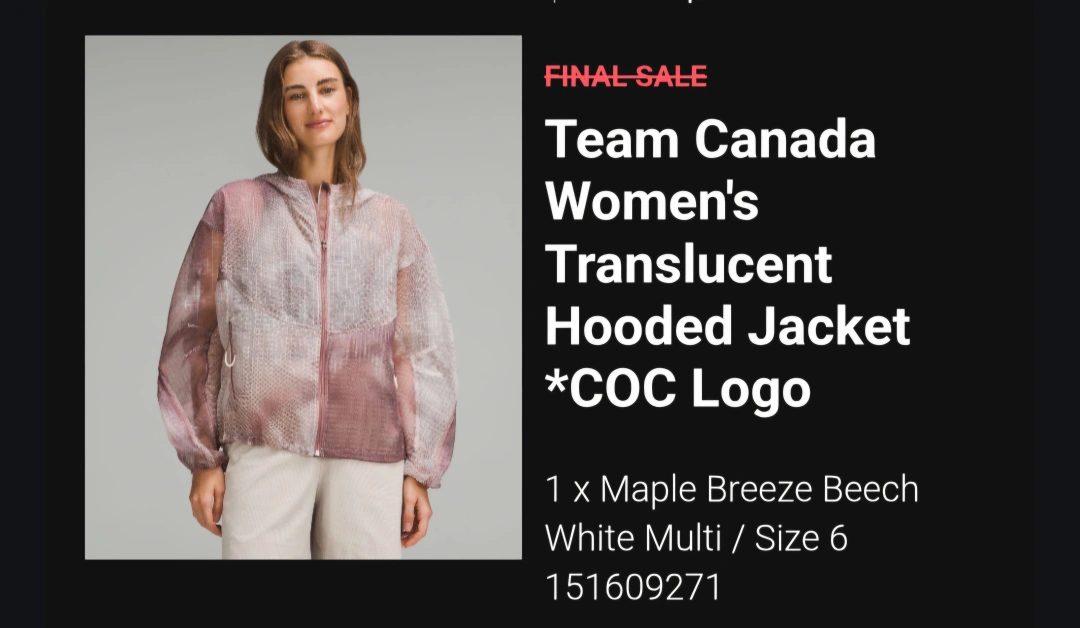Select the Size 6 text
The image size is (1080, 628).
pyautogui.click(x=801, y=538)
